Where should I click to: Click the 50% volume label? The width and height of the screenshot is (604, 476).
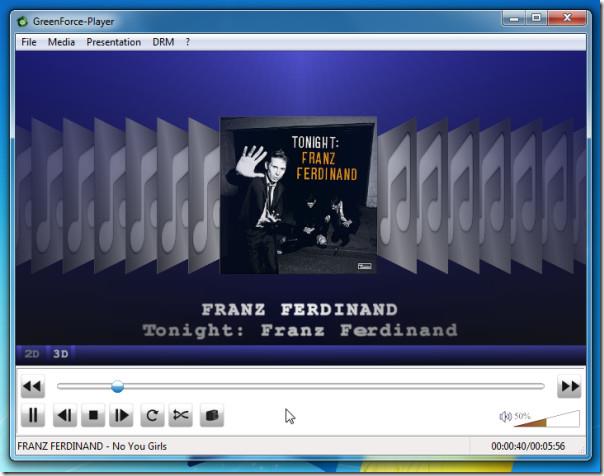pyautogui.click(x=522, y=416)
